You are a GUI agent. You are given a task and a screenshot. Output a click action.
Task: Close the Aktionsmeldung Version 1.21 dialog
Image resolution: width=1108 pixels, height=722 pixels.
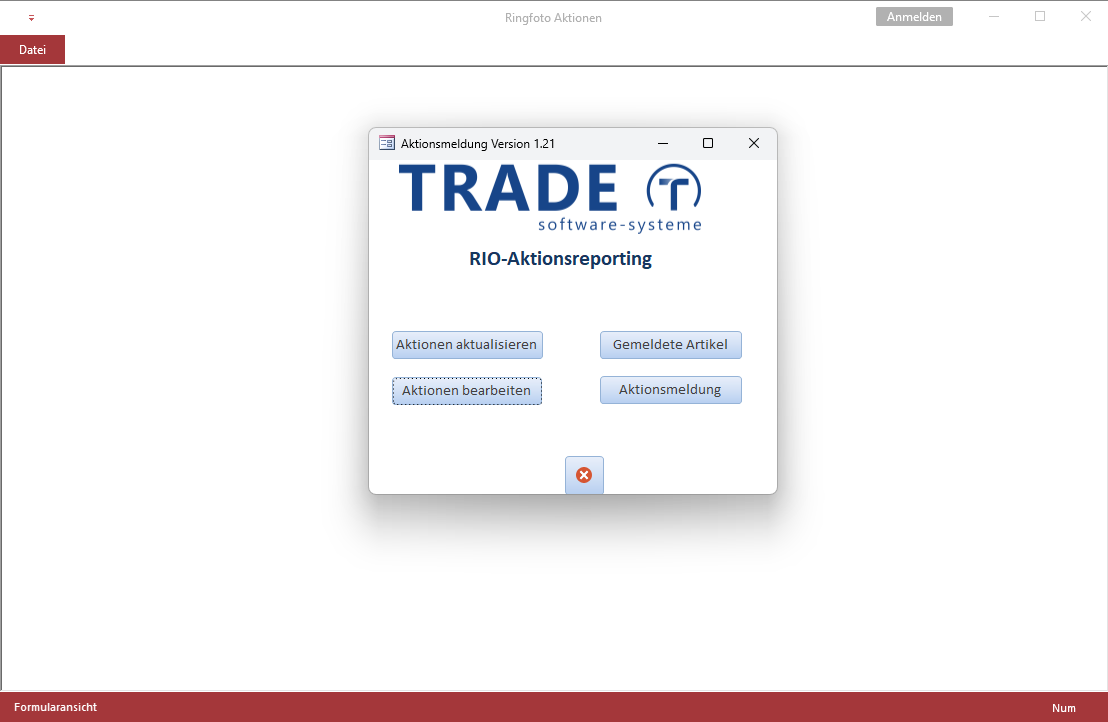754,143
